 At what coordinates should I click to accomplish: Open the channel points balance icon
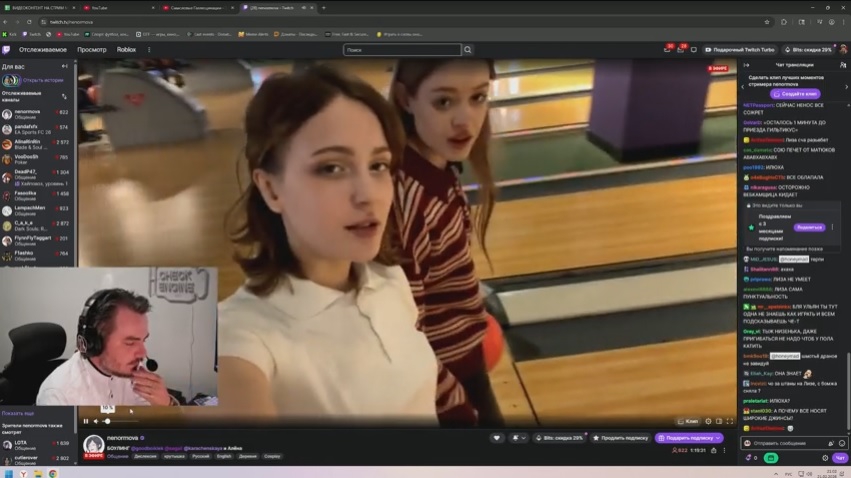749,458
